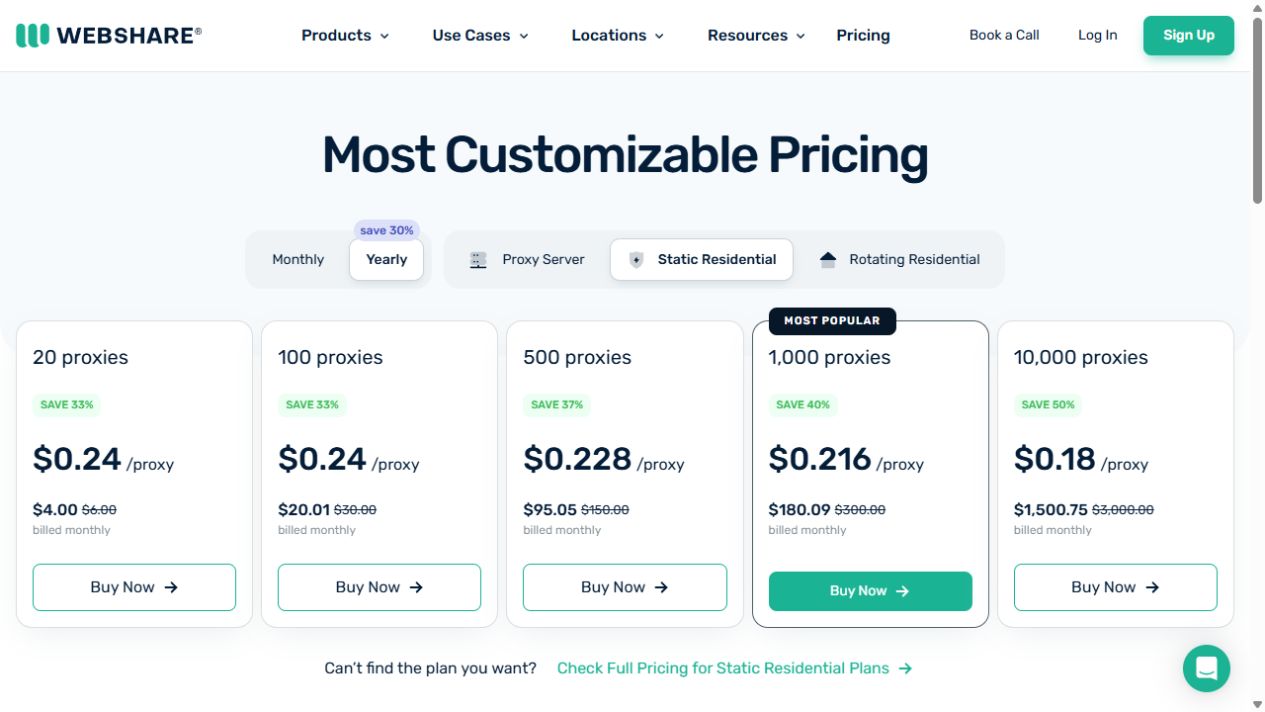Viewport: 1265px width, 712px height.
Task: Switch billing to Monthly
Action: pos(298,259)
